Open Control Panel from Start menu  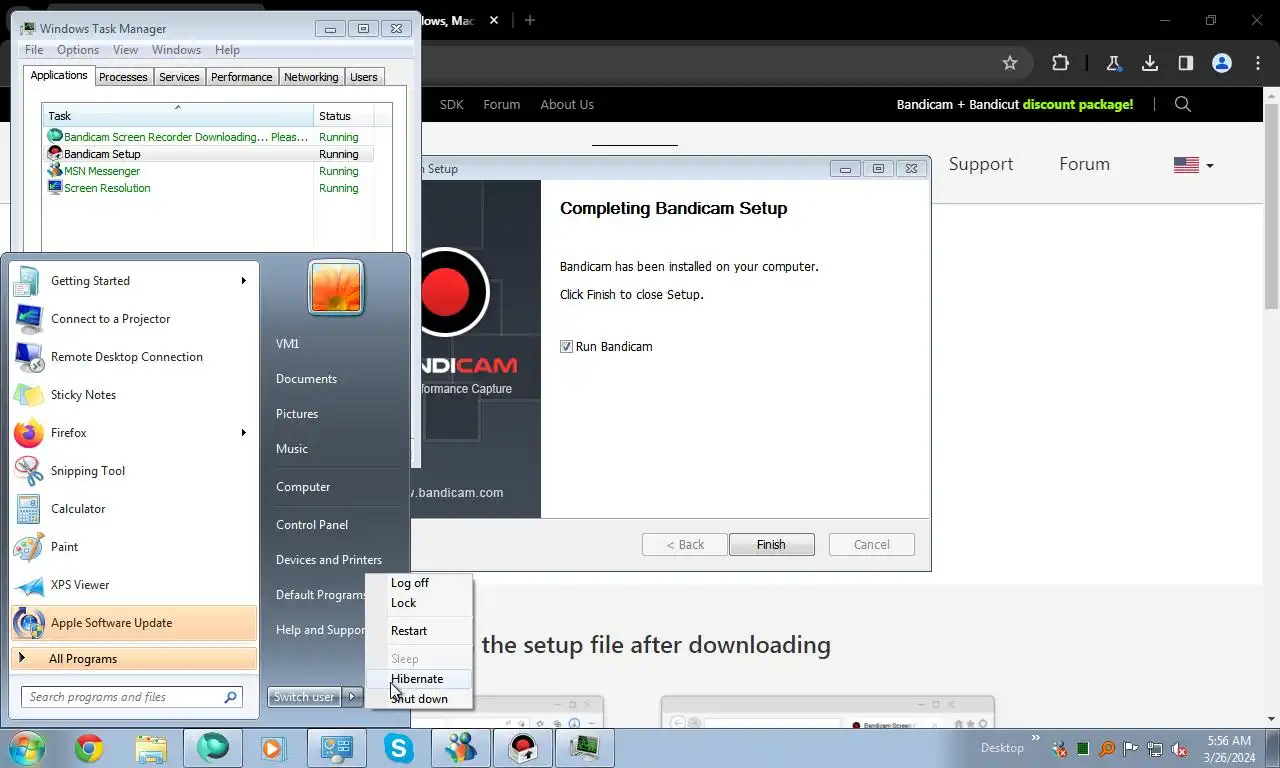click(x=312, y=525)
